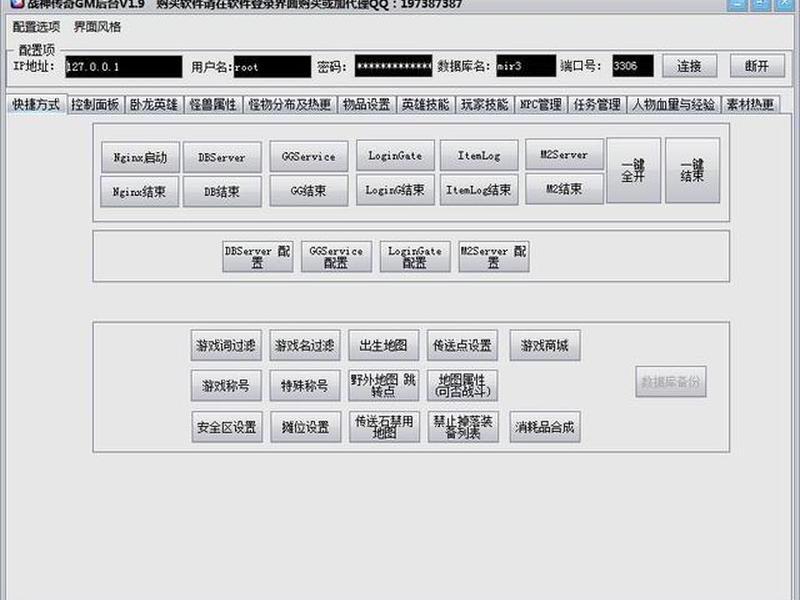Viewport: 800px width, 600px height.
Task: Click the ItemLog结束 button
Action: 479,190
